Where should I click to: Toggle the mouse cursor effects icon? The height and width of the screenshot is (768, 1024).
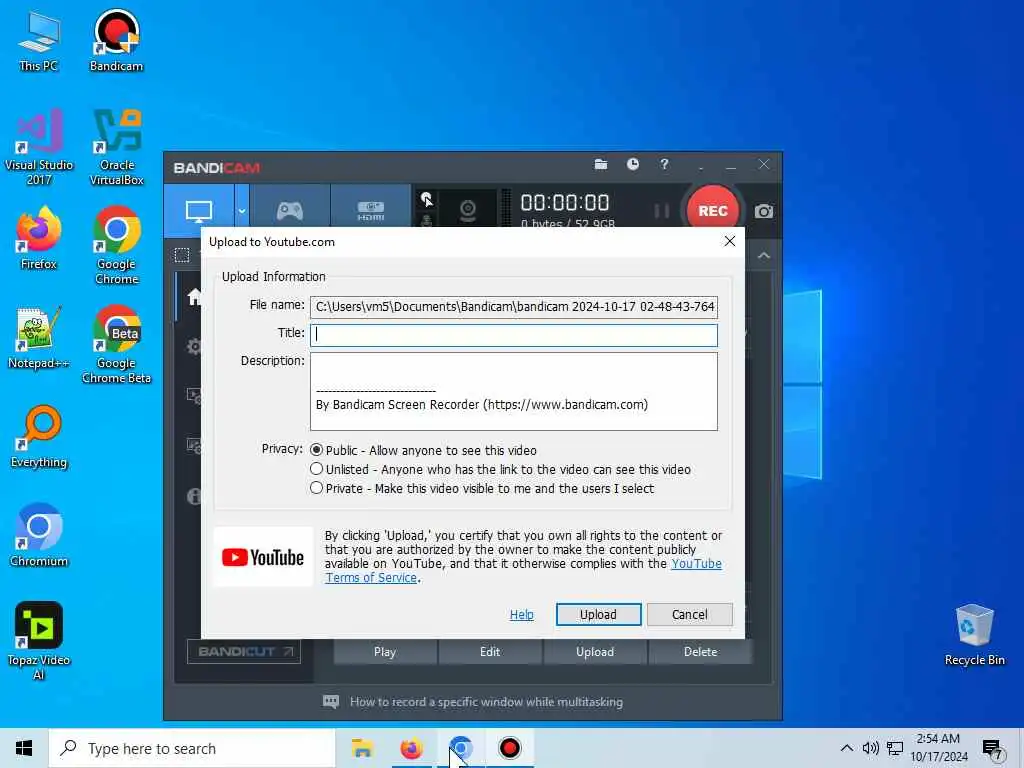[x=426, y=199]
